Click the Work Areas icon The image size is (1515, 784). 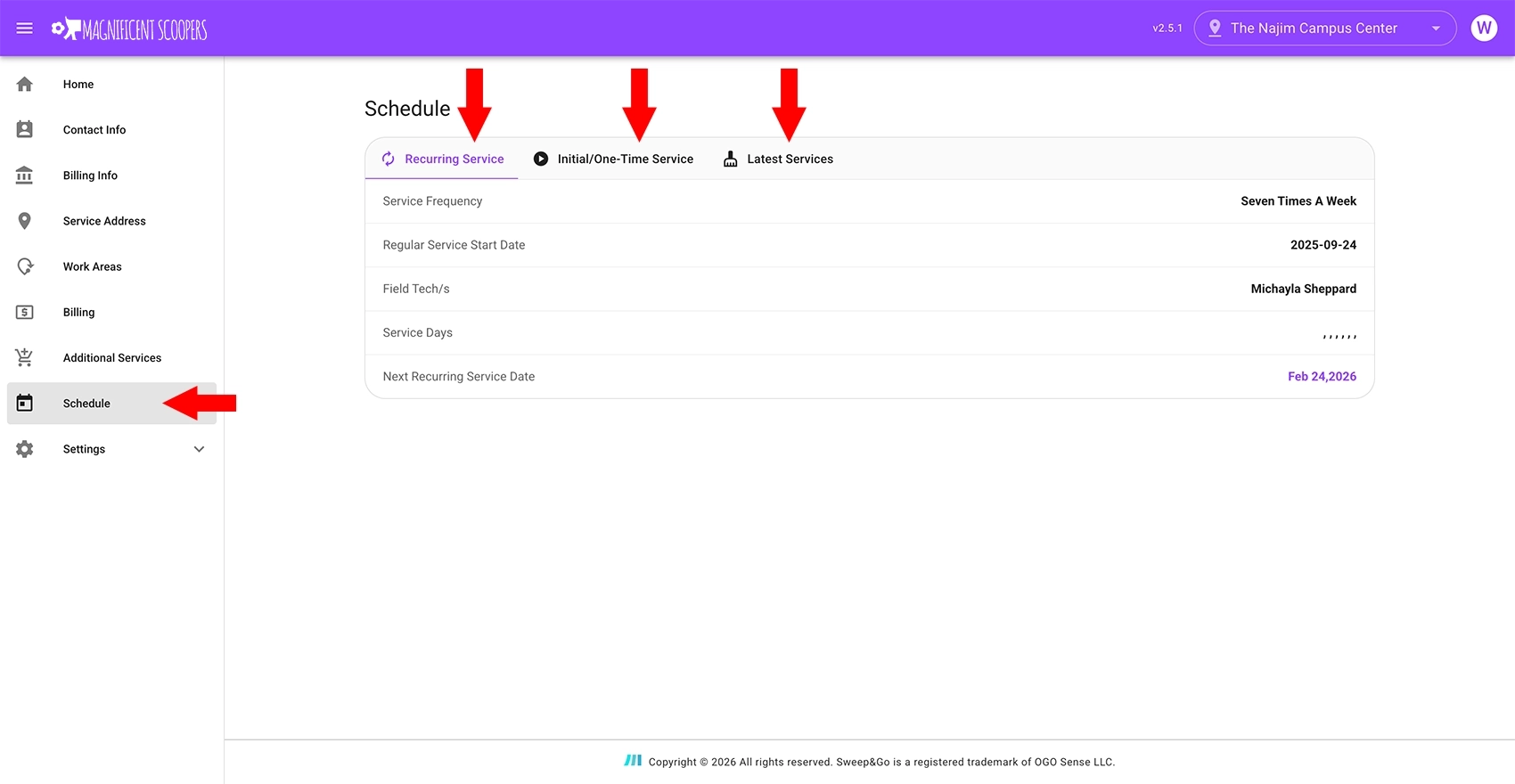tap(25, 266)
